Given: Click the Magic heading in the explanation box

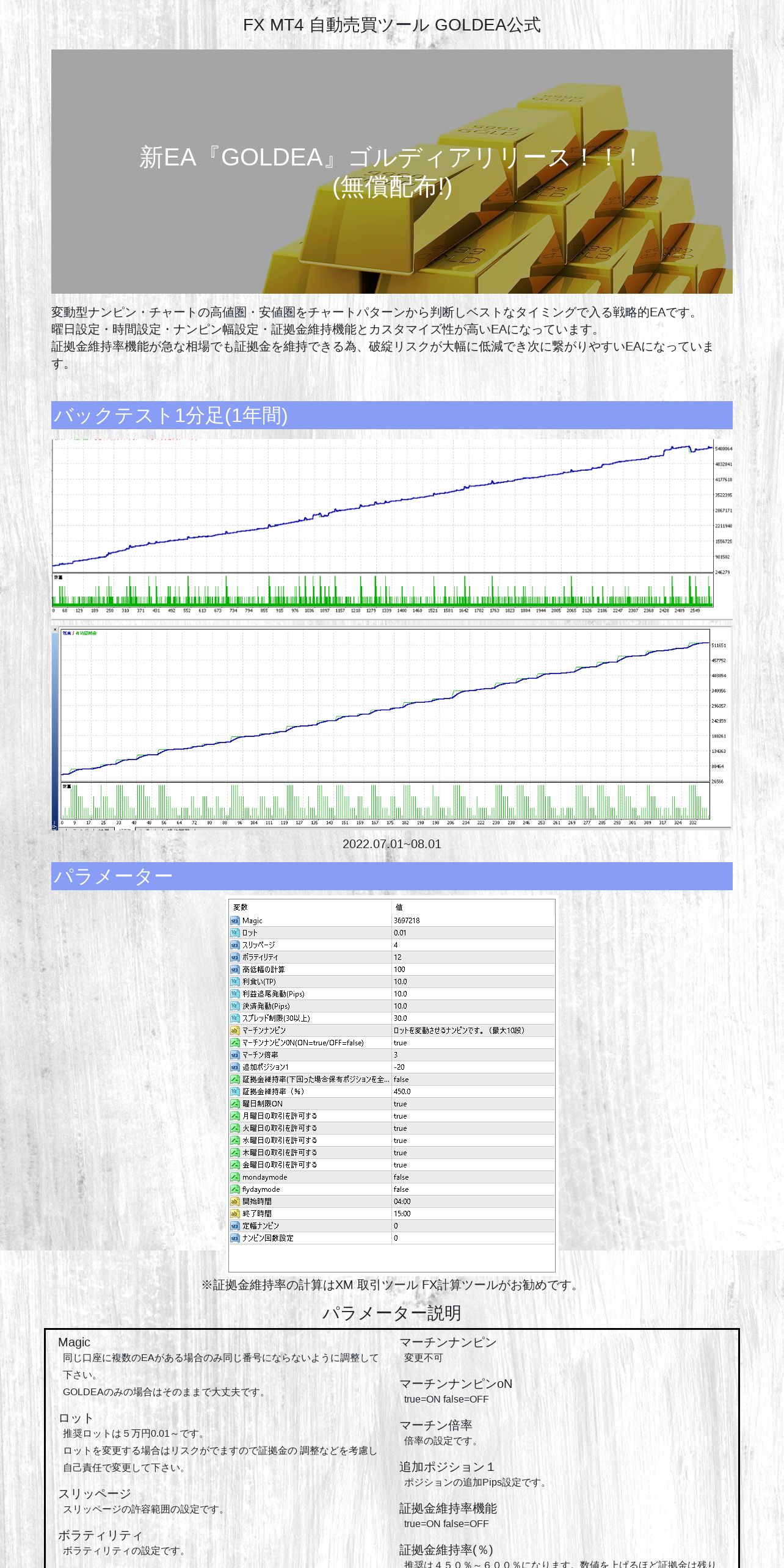Looking at the screenshot, I should (74, 1342).
